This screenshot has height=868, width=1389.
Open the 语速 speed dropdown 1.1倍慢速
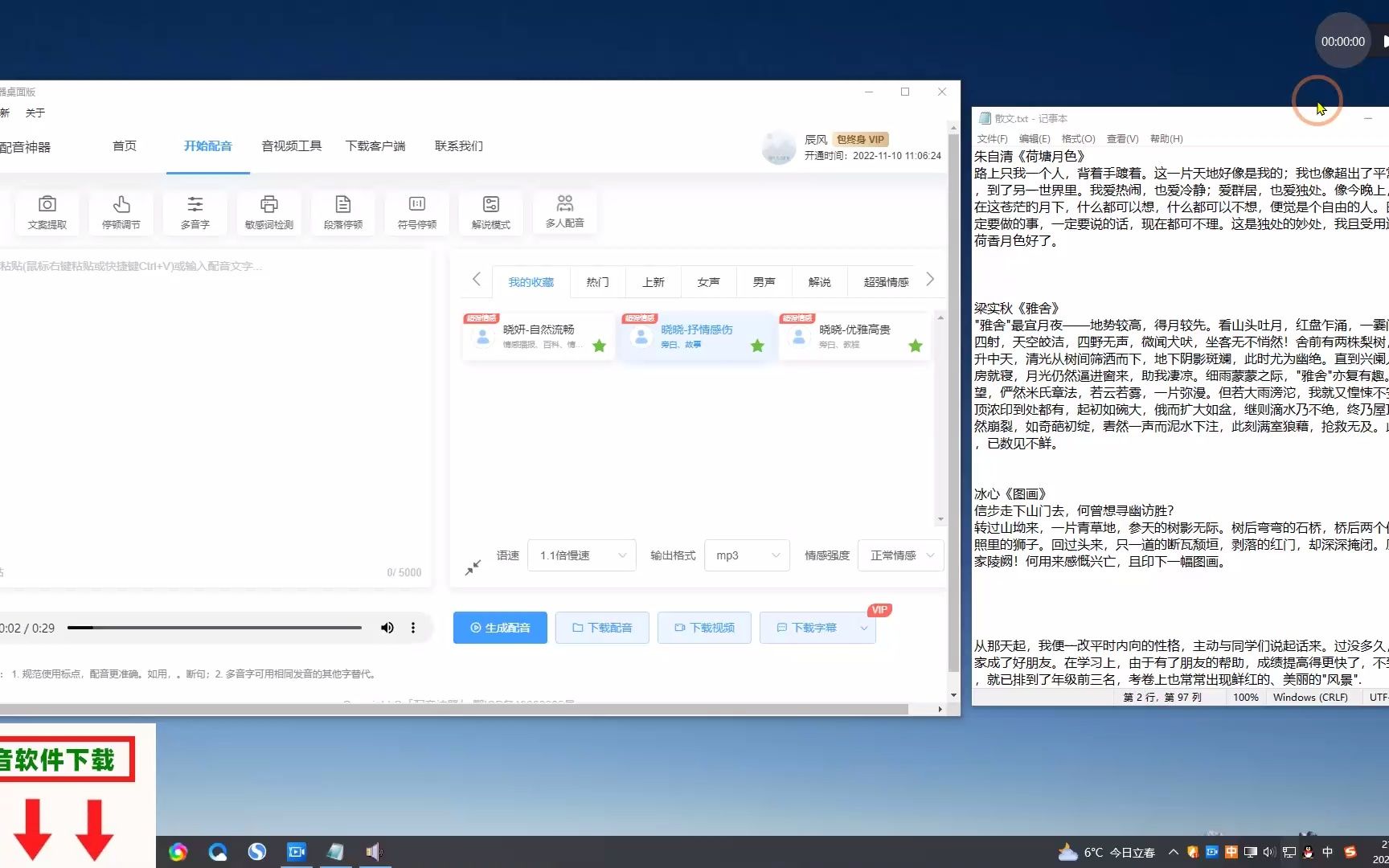point(582,555)
